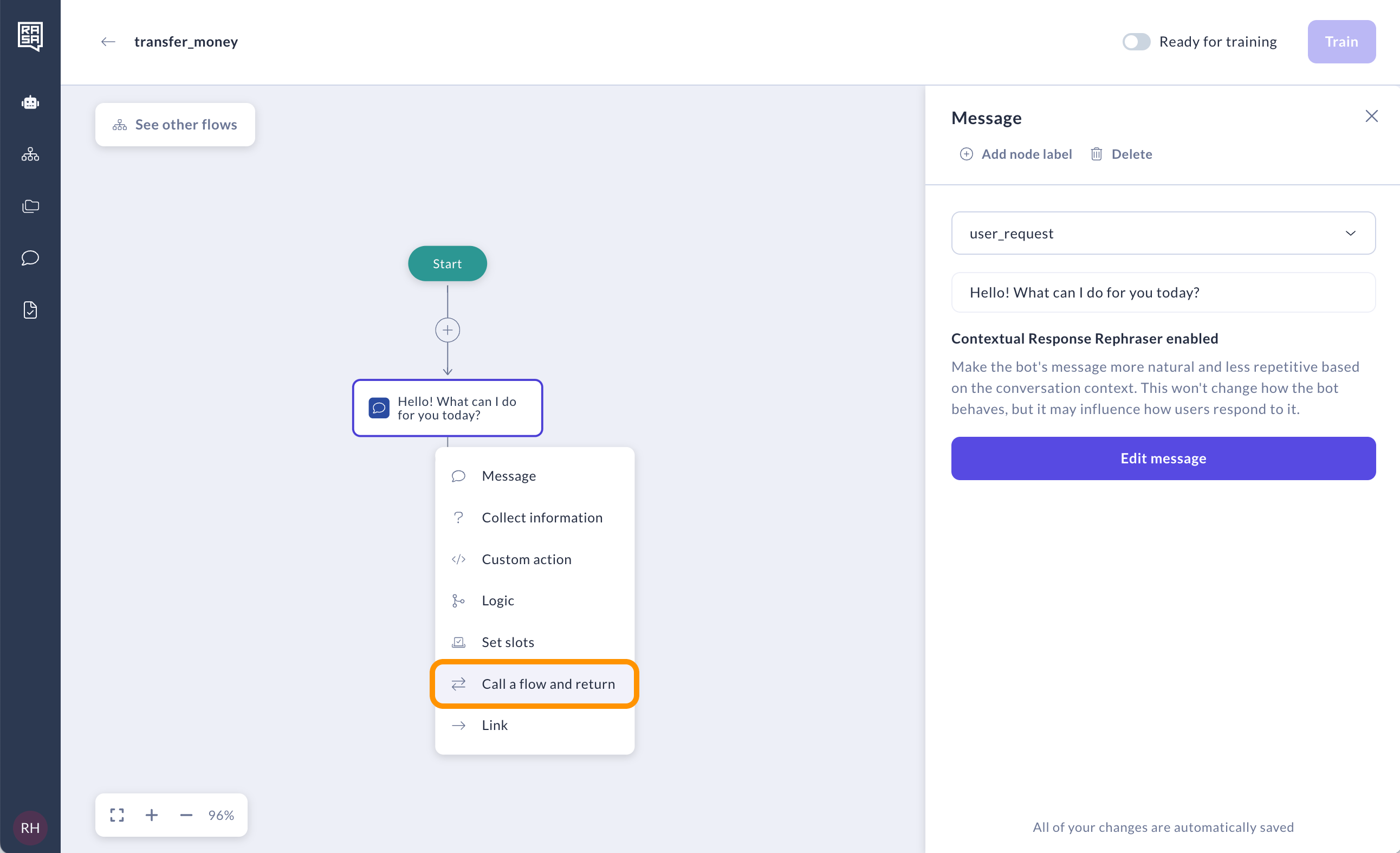1400x853 pixels.
Task: Open the document checkmark sidebar icon
Action: tap(30, 310)
